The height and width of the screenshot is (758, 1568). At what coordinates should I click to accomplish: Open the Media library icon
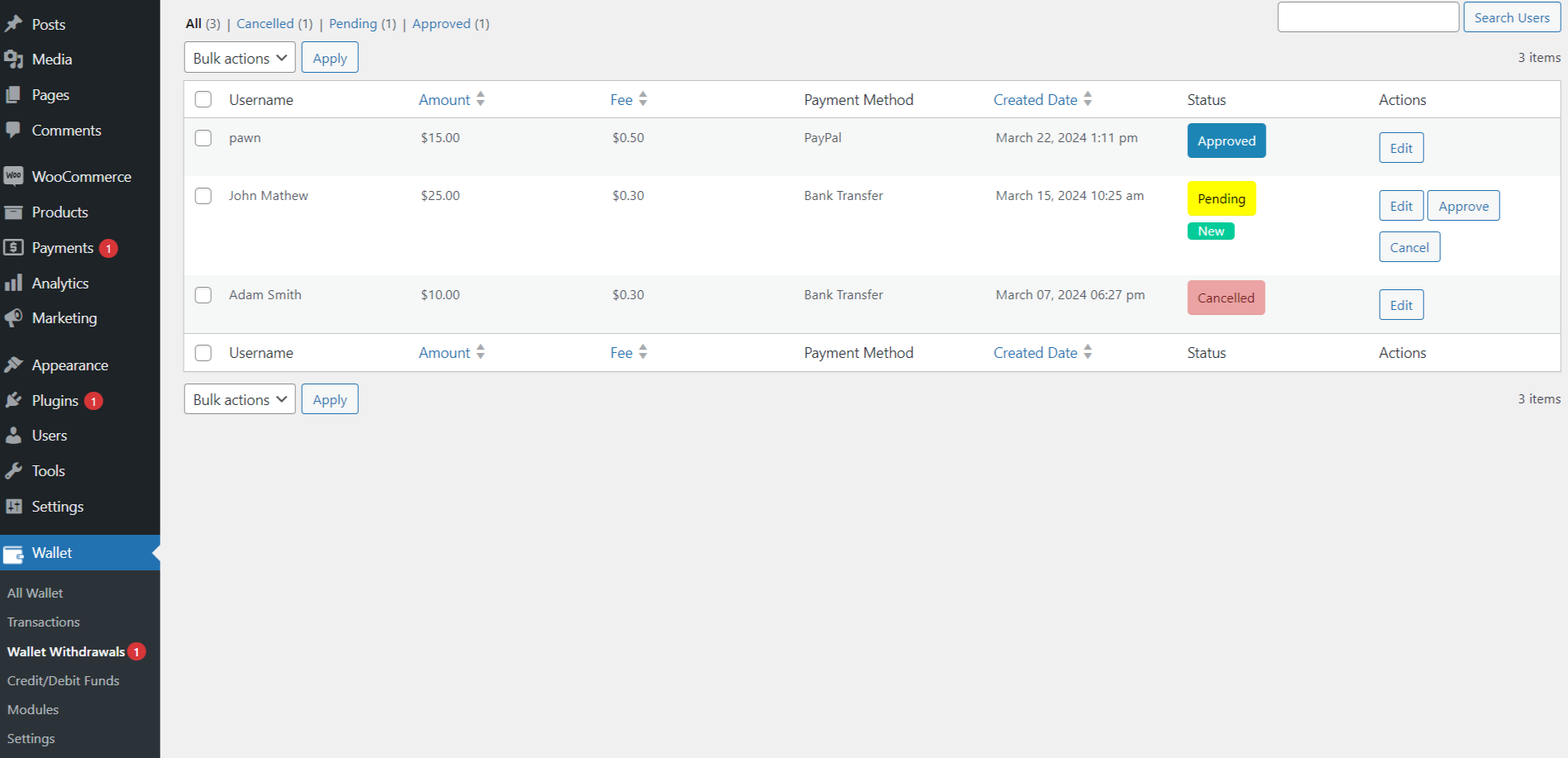[x=15, y=59]
